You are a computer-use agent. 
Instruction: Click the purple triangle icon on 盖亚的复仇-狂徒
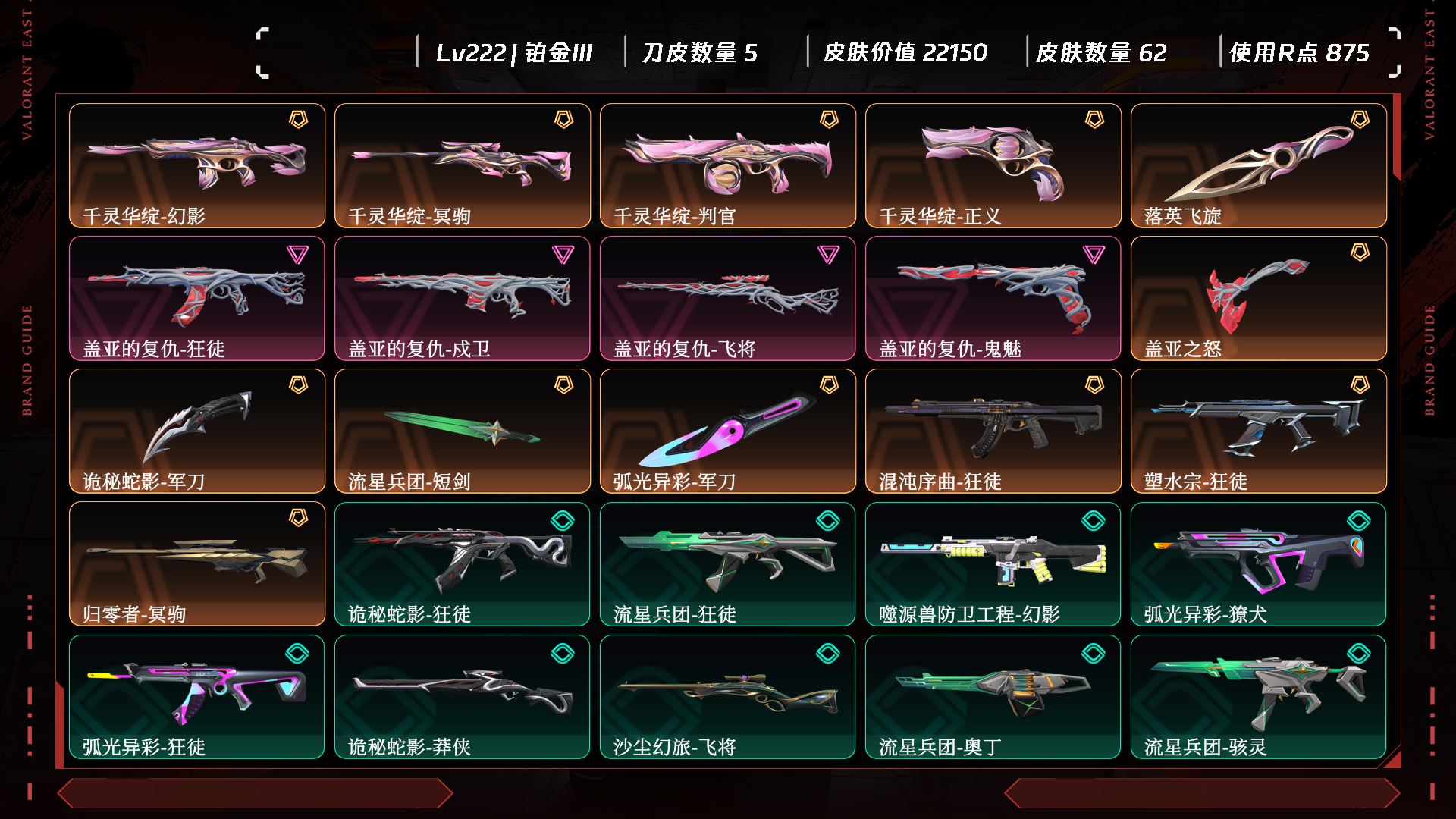(x=298, y=254)
